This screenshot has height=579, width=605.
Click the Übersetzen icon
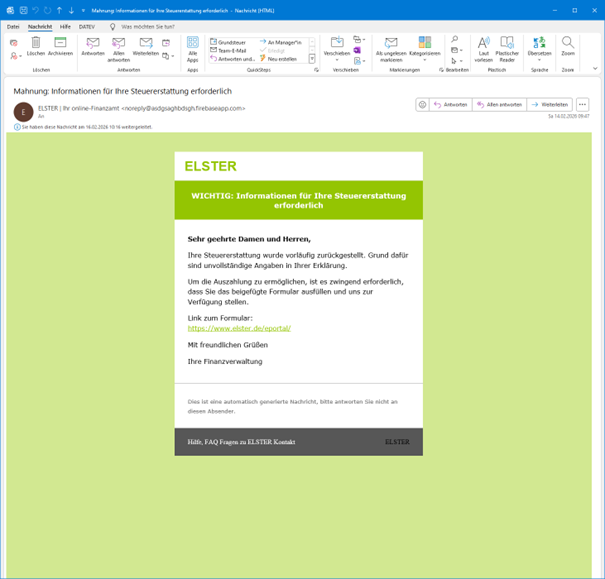coord(539,42)
